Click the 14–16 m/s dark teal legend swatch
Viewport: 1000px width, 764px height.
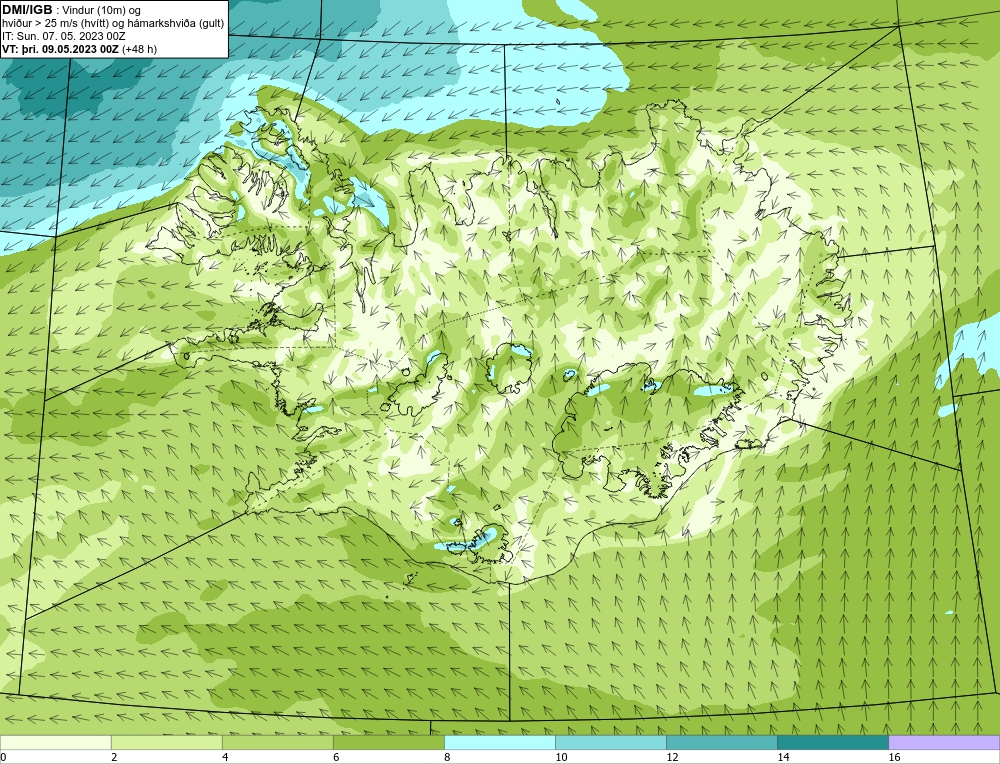[832, 742]
